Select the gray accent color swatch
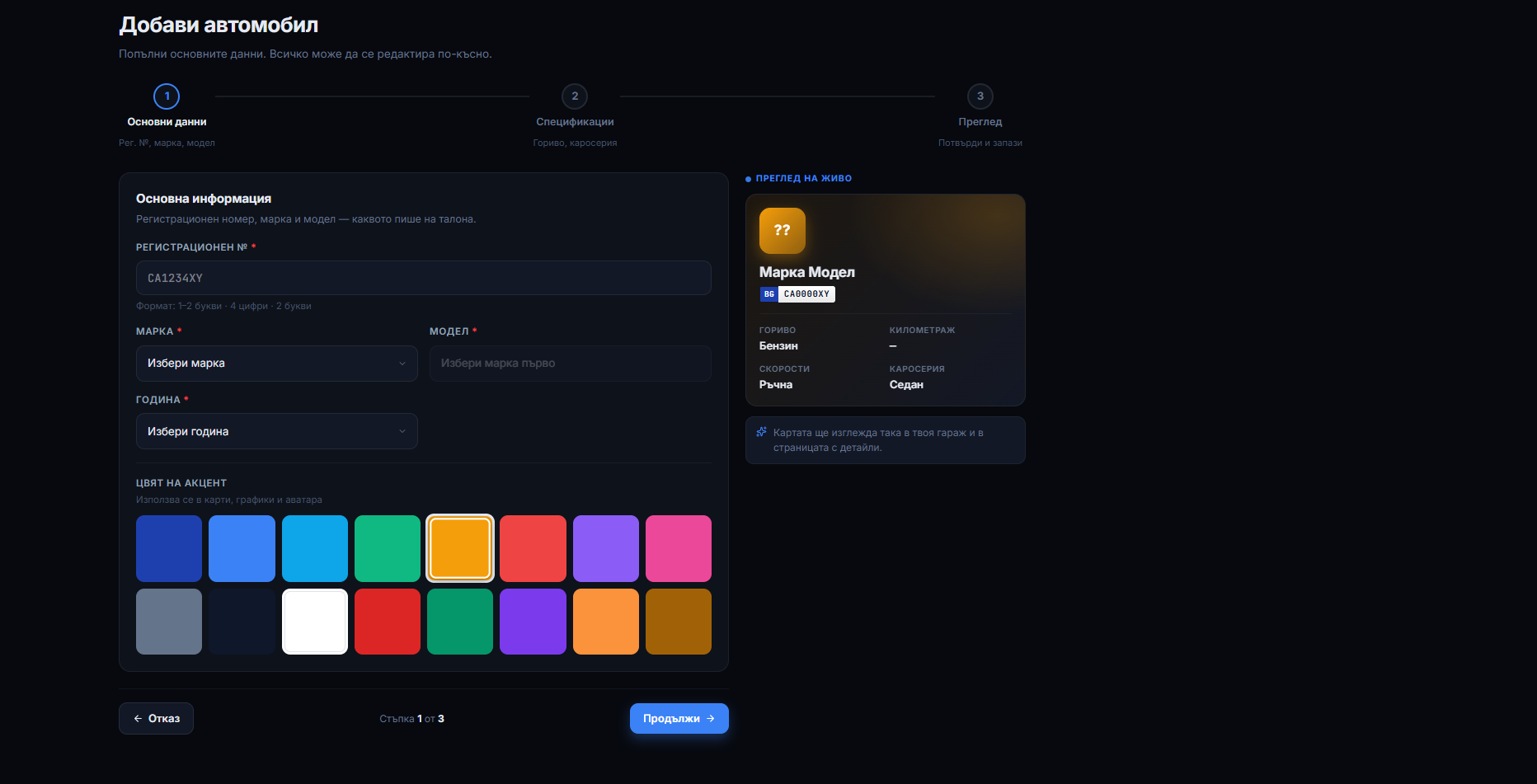The image size is (1537, 784). [x=169, y=622]
